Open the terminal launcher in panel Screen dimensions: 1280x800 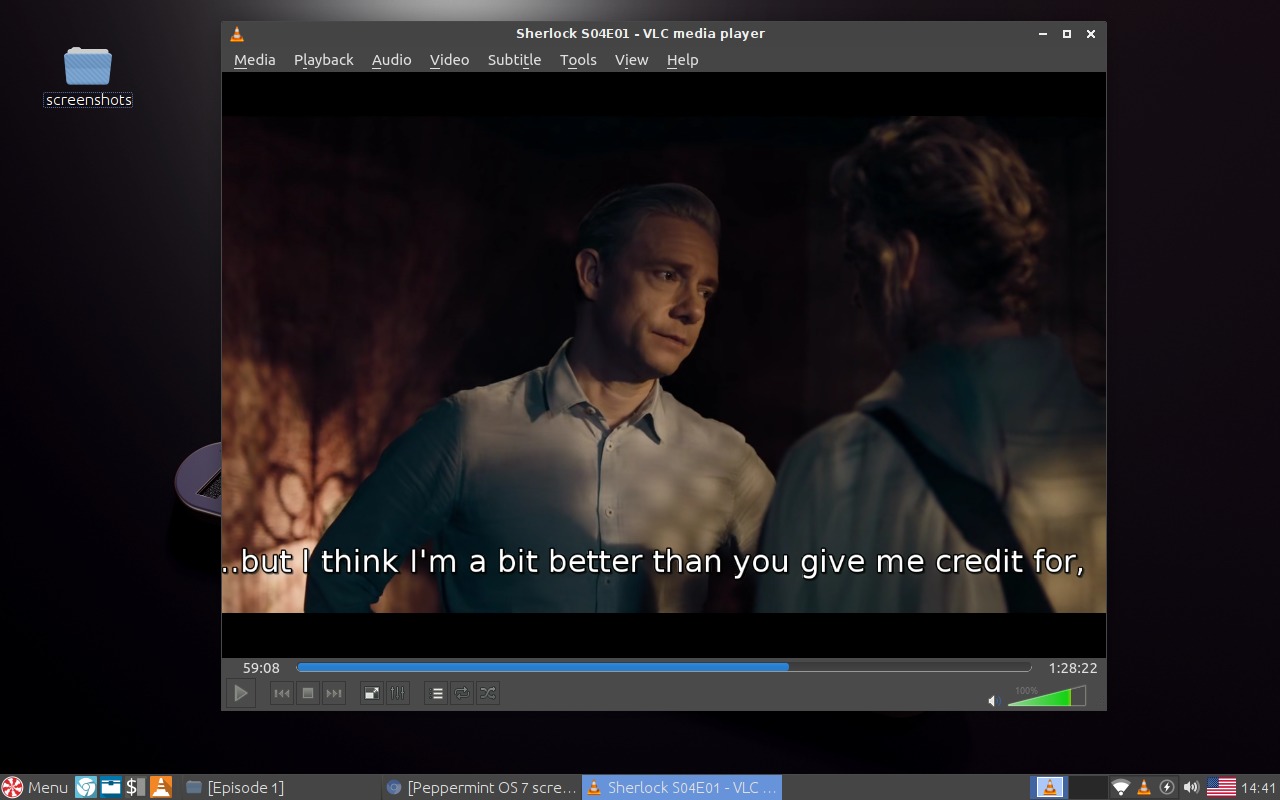point(135,787)
